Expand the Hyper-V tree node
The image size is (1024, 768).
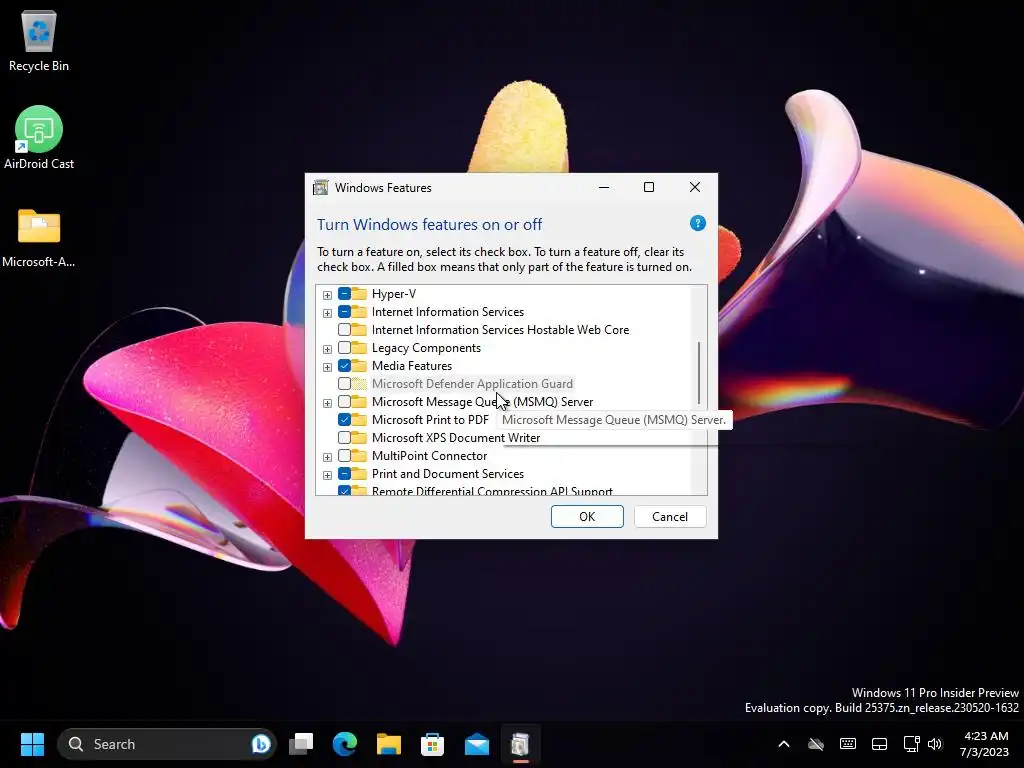[x=327, y=295]
